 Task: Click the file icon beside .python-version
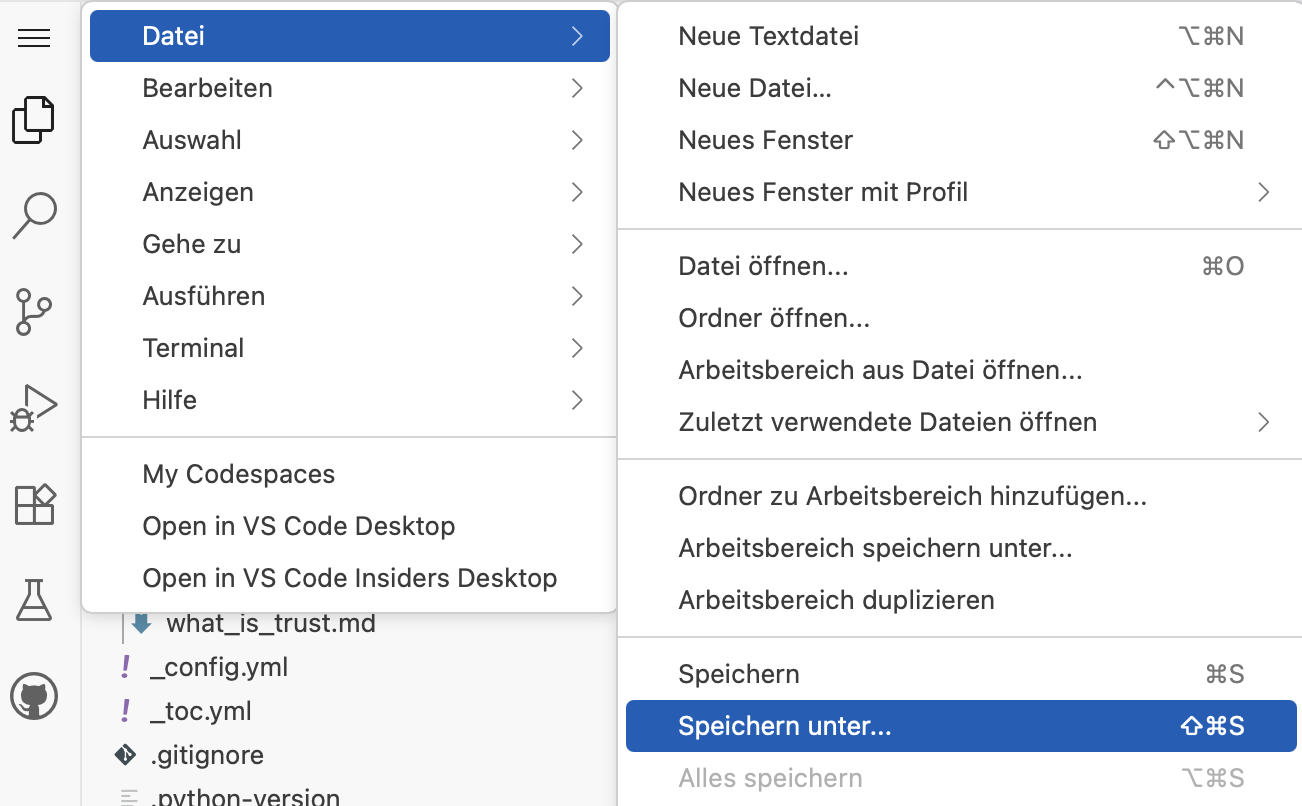[128, 798]
